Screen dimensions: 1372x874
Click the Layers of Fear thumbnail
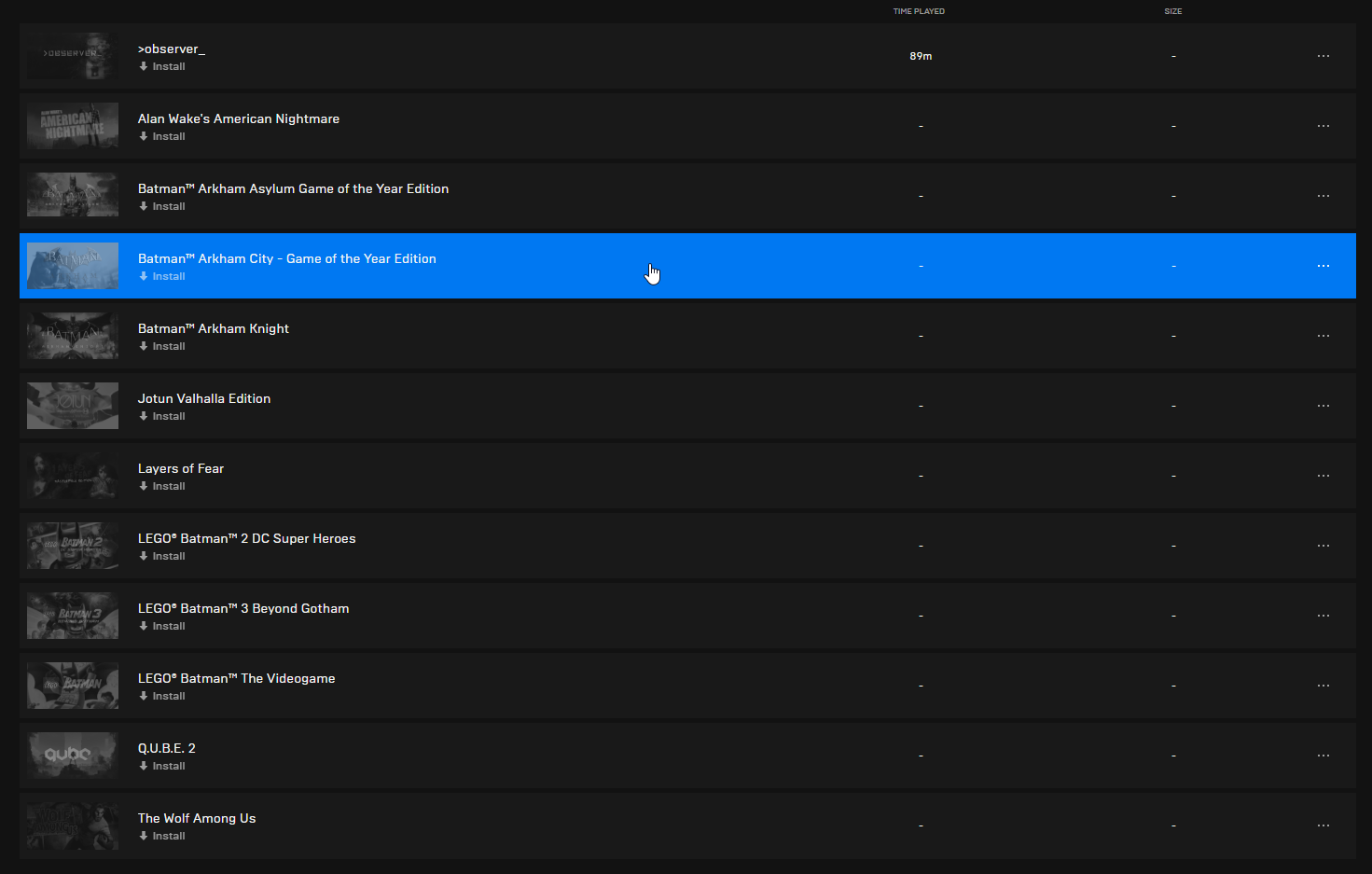pos(73,476)
